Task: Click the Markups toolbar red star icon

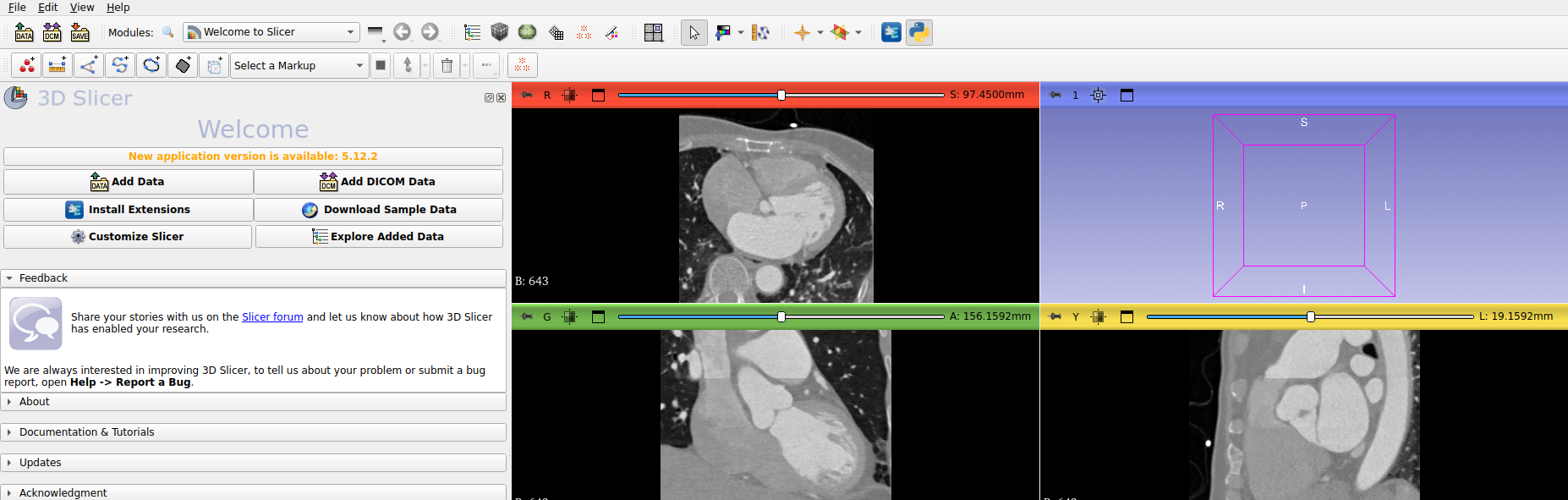Action: pyautogui.click(x=523, y=65)
